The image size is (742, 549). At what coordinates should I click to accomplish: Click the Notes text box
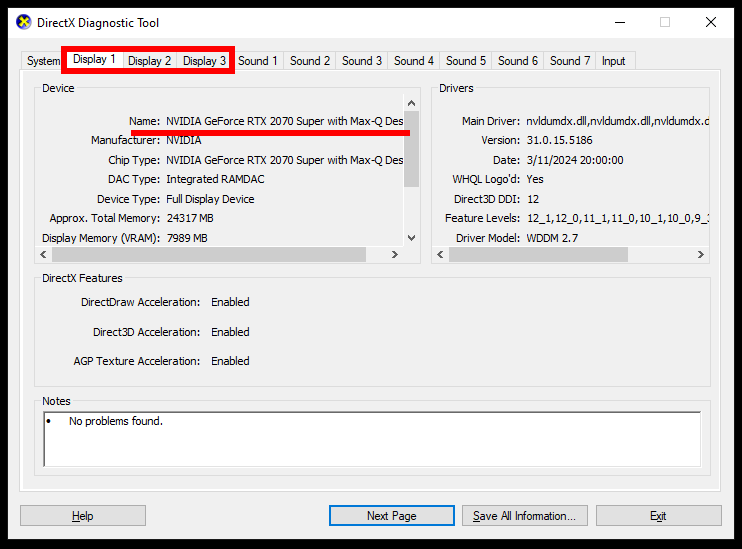[372, 439]
